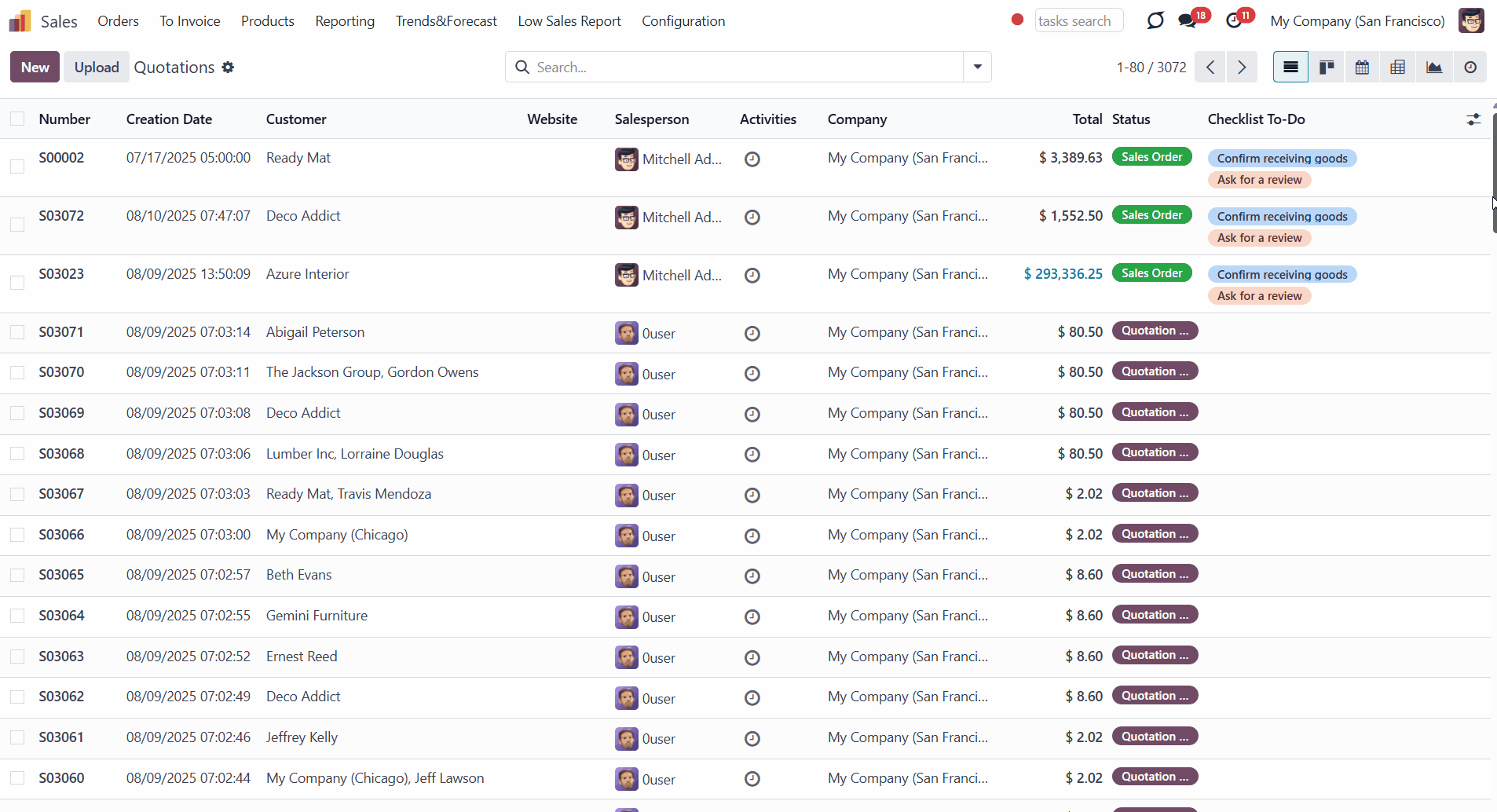Screen dimensions: 1497x812
Task: Open user avatar menu in top bar
Action: (x=1471, y=20)
